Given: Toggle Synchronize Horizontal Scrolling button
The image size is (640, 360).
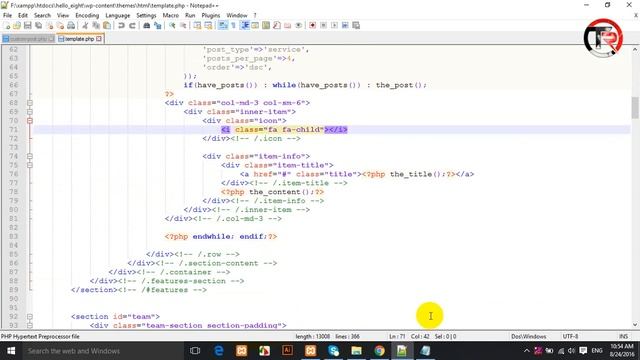Looking at the screenshot, I should pos(208,25).
